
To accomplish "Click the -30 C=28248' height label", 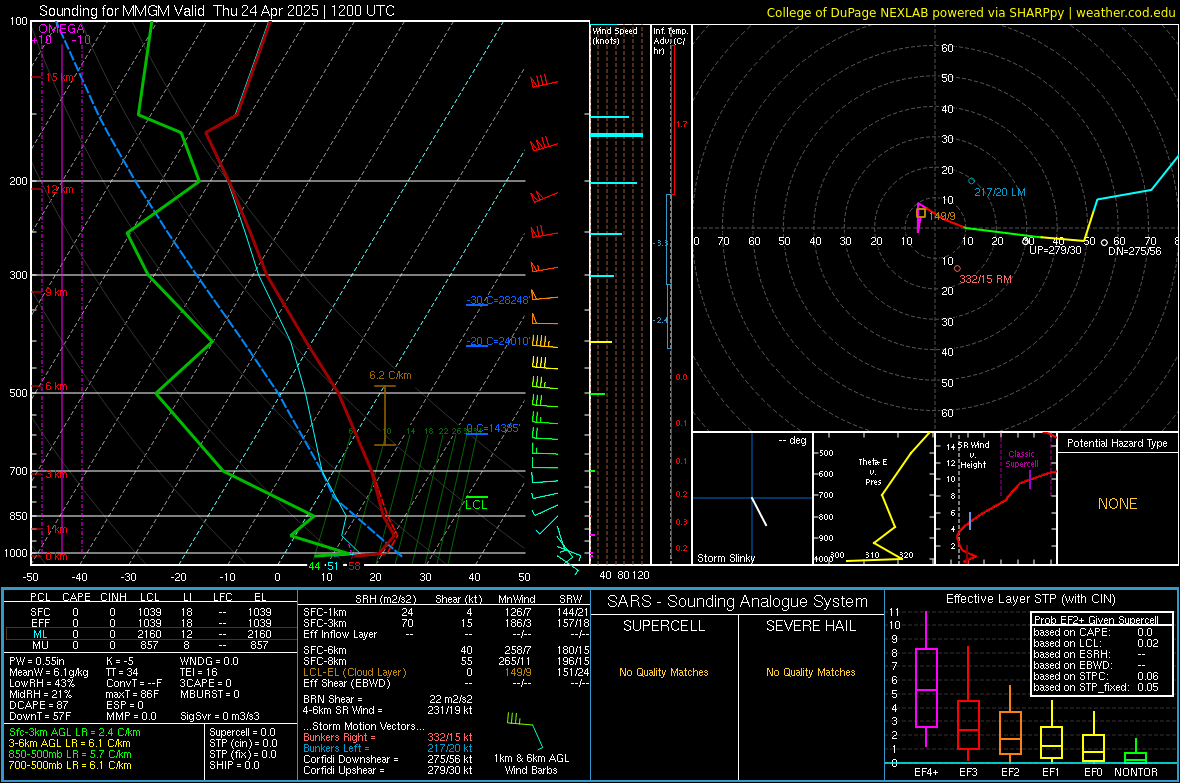I will pos(498,300).
